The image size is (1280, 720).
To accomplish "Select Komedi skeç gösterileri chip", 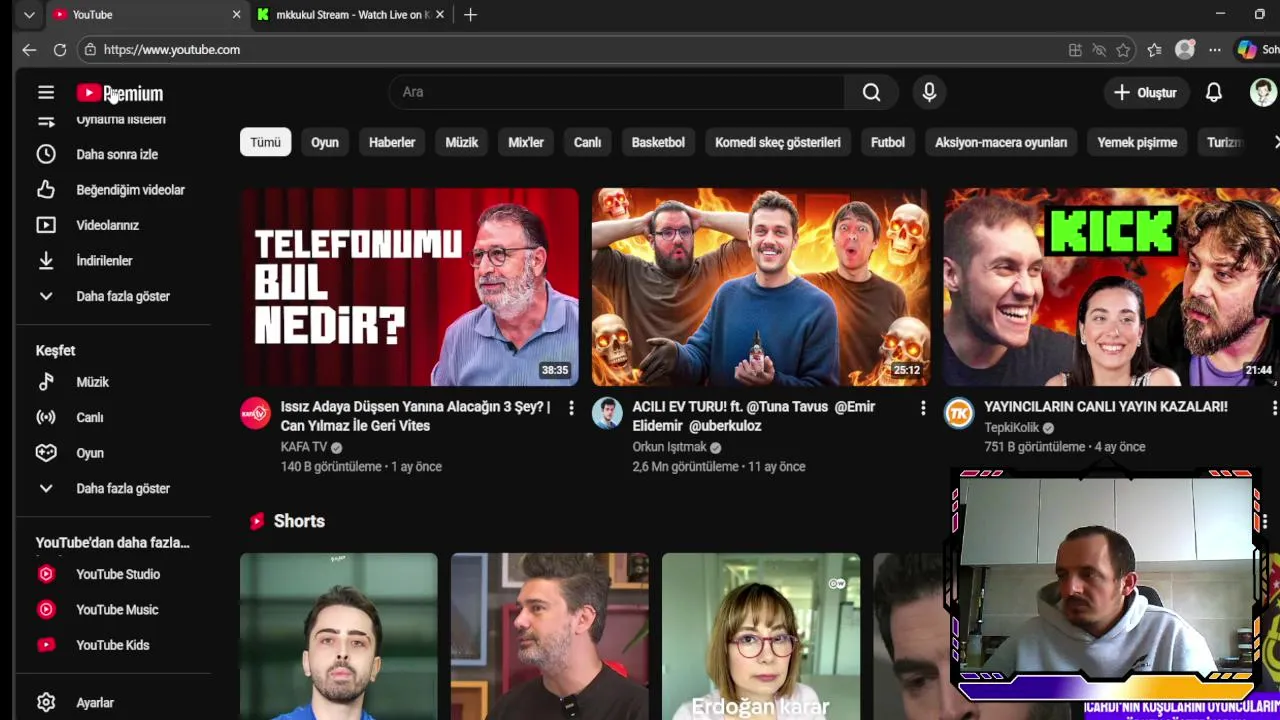I will [778, 142].
